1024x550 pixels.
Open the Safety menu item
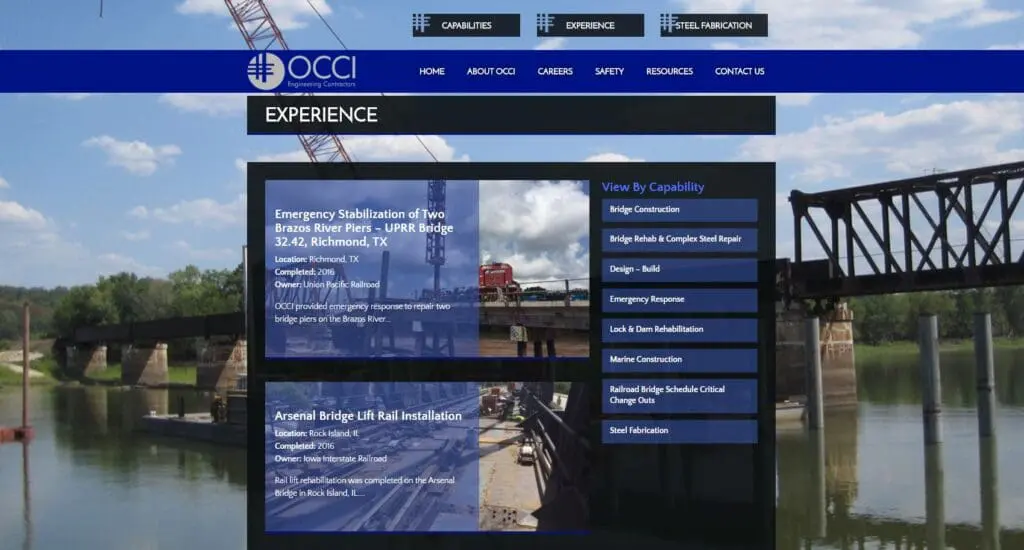[x=609, y=71]
